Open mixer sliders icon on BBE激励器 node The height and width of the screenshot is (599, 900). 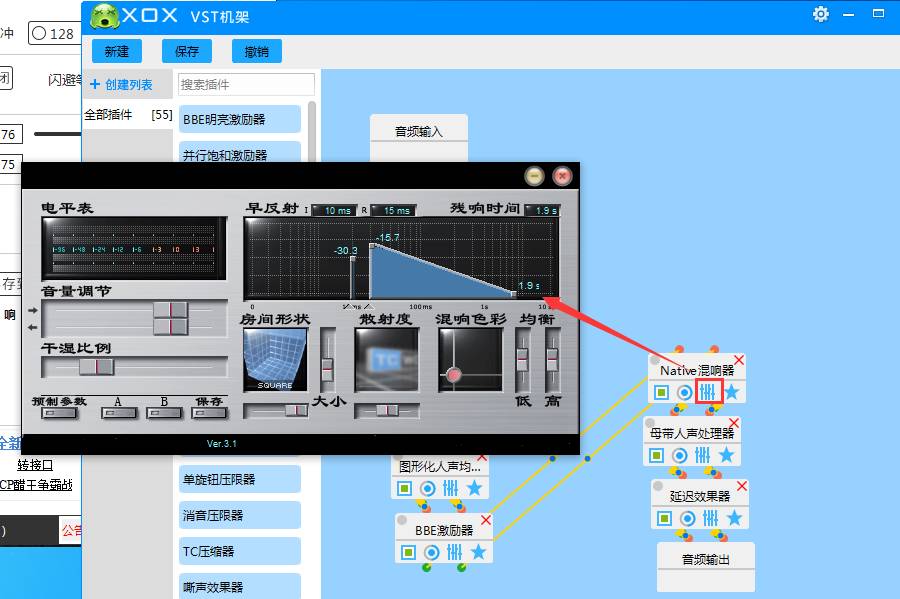point(455,553)
